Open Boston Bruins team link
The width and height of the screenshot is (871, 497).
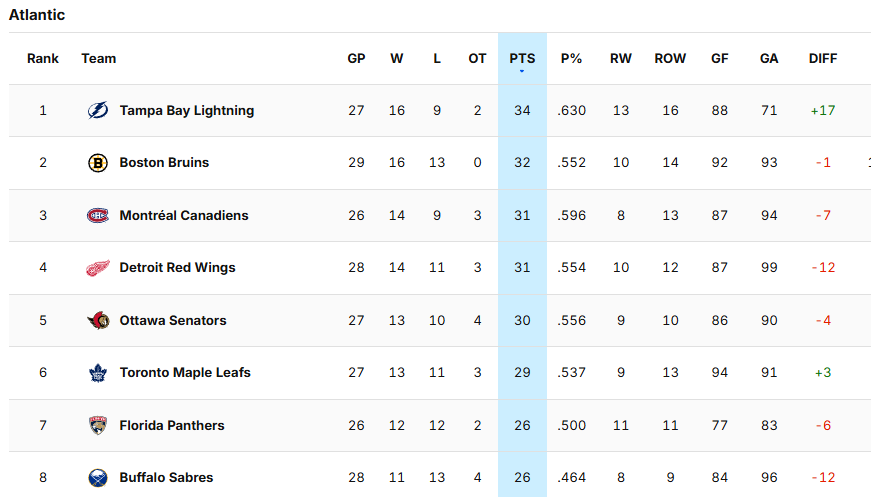(x=164, y=163)
